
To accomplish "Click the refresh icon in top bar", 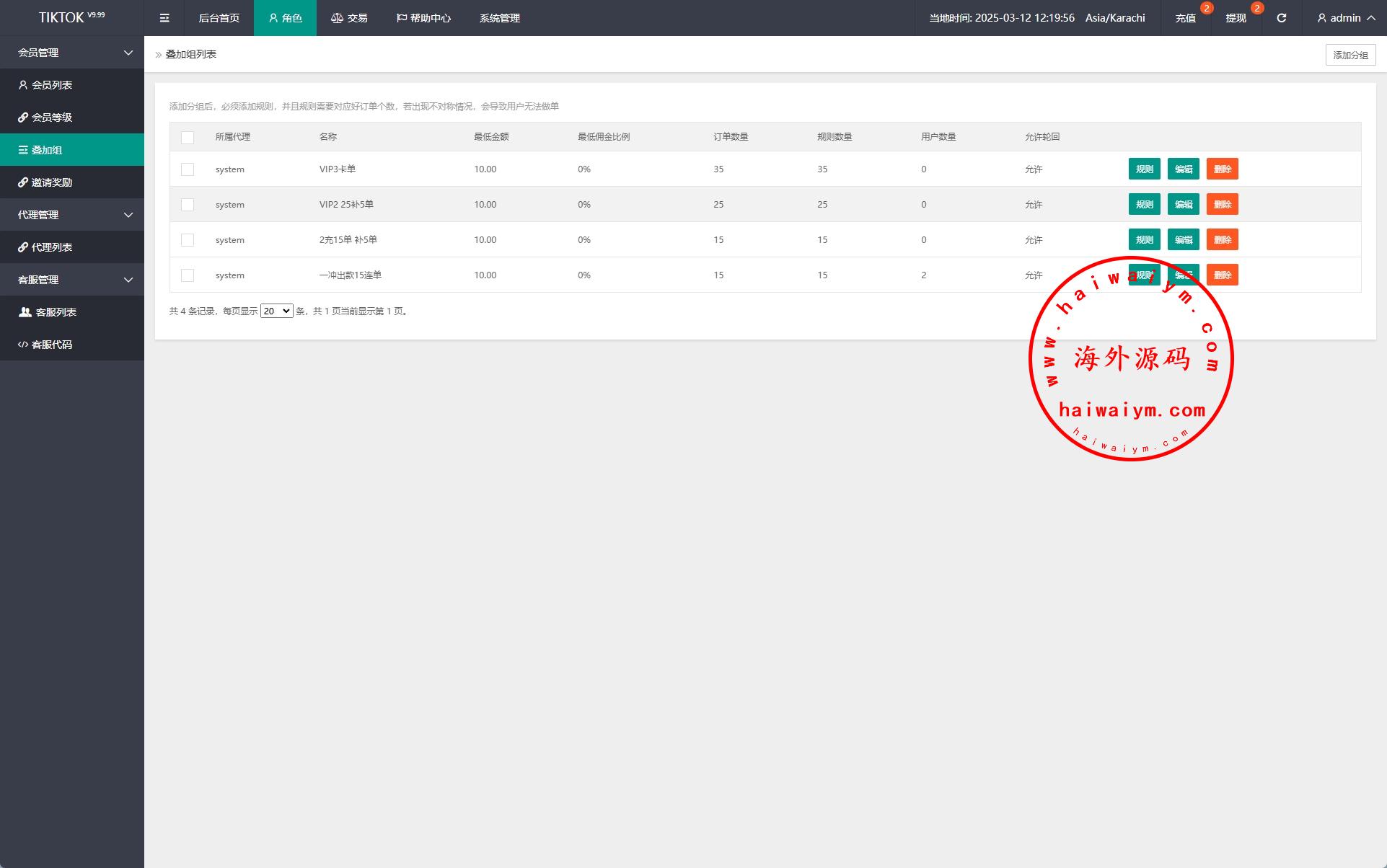I will coord(1282,18).
